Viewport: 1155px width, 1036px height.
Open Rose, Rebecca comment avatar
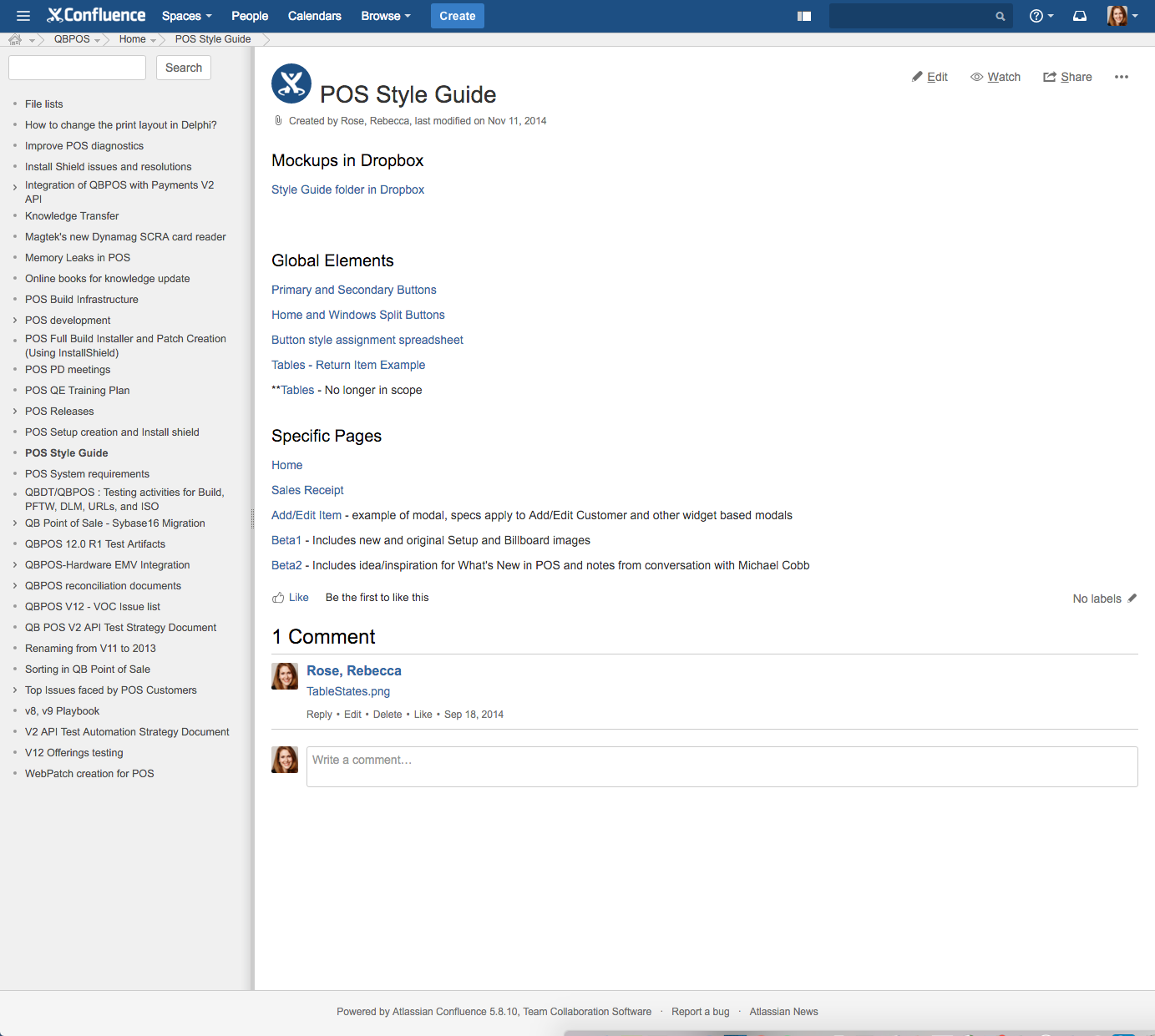[285, 676]
